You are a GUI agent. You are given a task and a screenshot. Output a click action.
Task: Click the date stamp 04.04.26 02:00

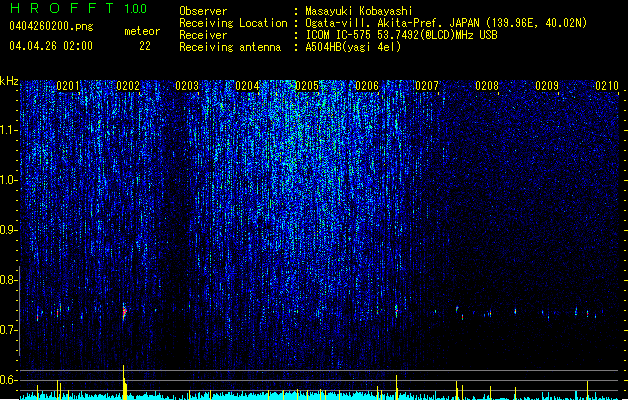[x=51, y=46]
